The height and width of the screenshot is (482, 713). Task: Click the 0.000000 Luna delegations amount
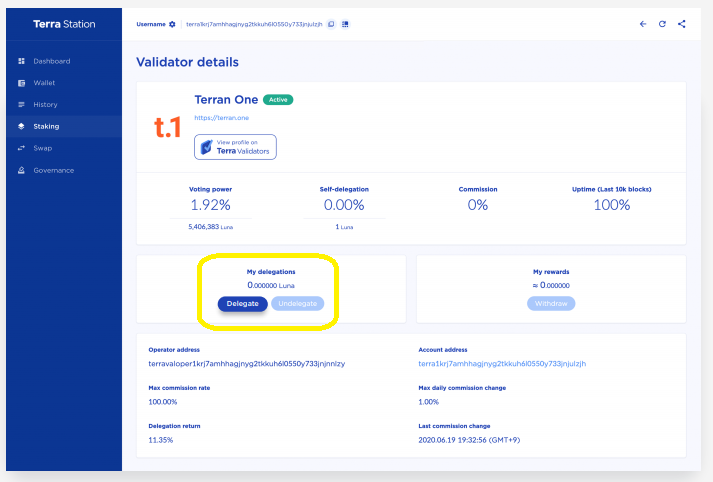pos(271,286)
